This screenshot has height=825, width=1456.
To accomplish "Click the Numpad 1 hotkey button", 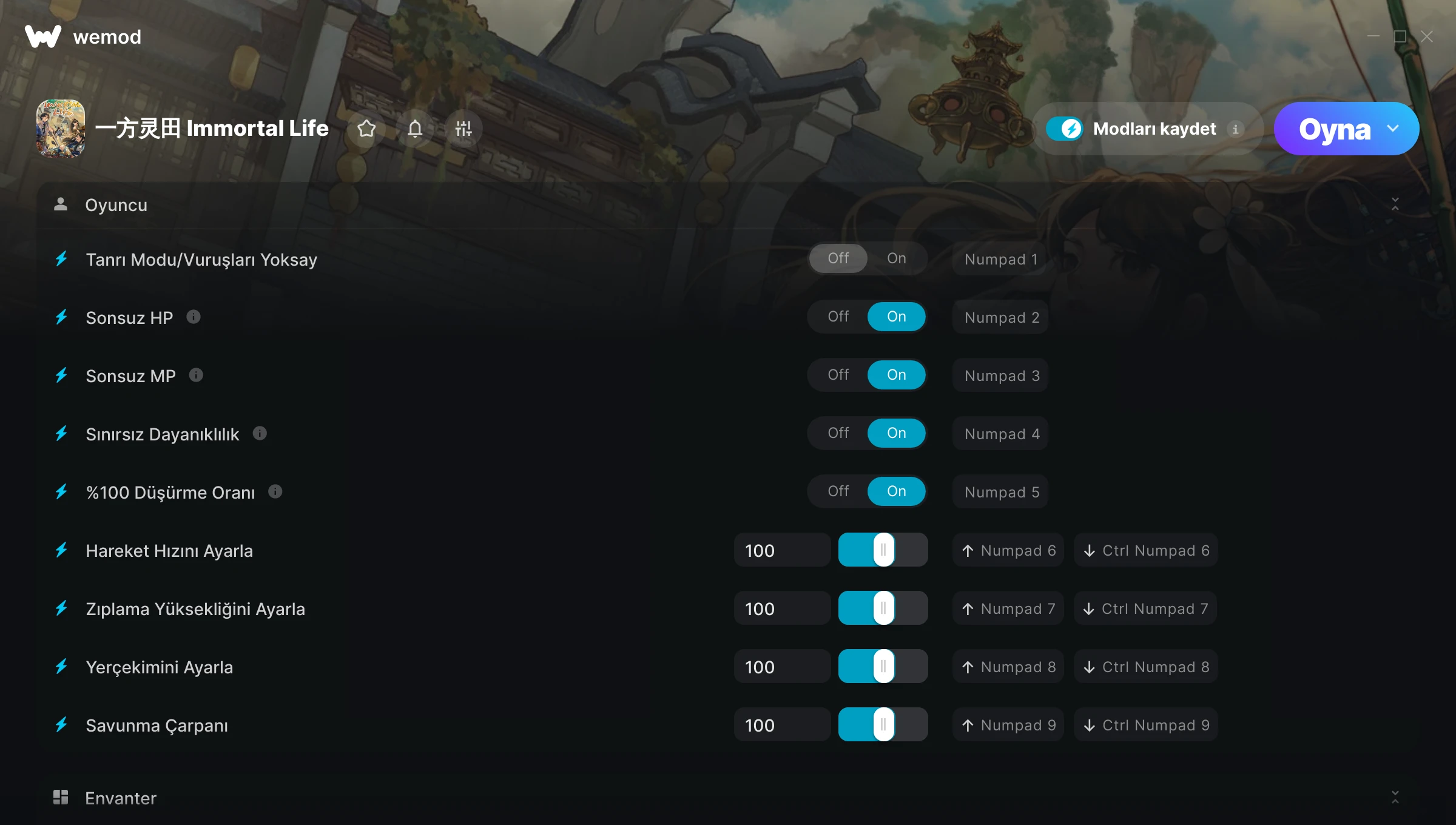I will click(1000, 259).
